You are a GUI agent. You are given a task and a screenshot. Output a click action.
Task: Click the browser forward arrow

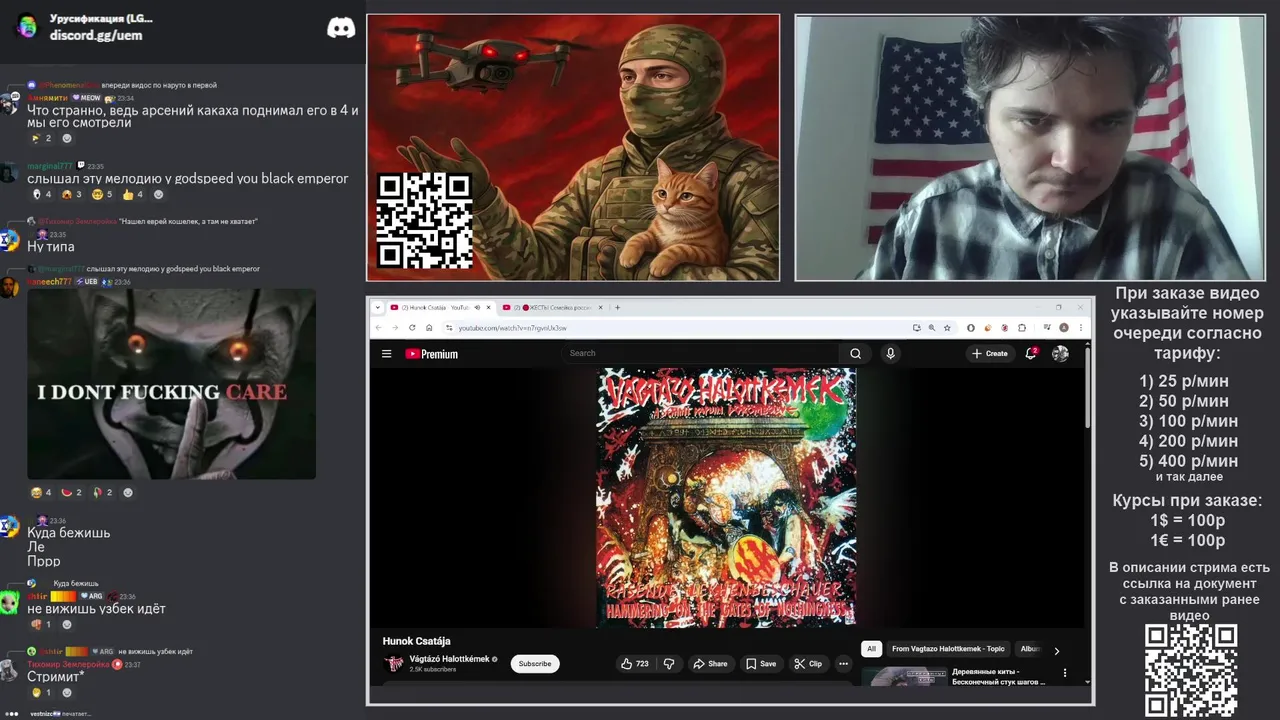coord(395,327)
